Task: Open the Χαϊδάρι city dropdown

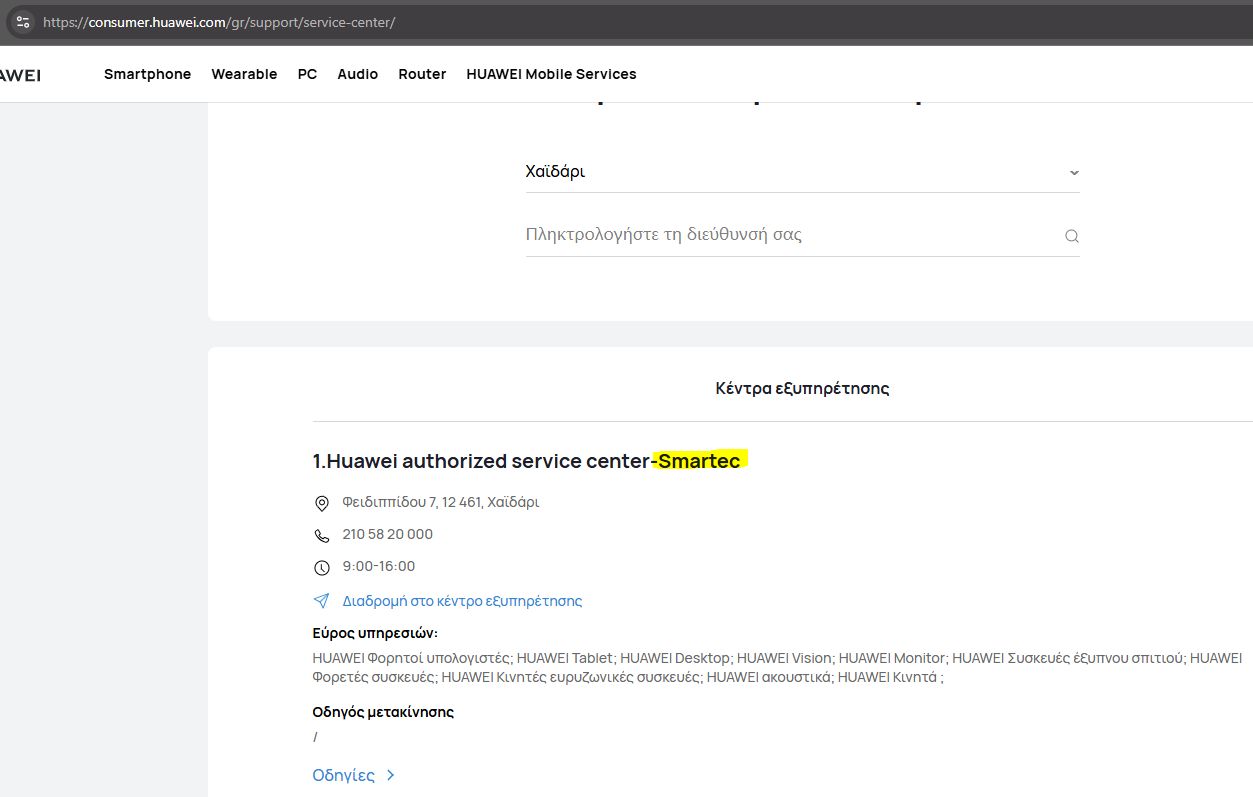Action: click(x=802, y=172)
